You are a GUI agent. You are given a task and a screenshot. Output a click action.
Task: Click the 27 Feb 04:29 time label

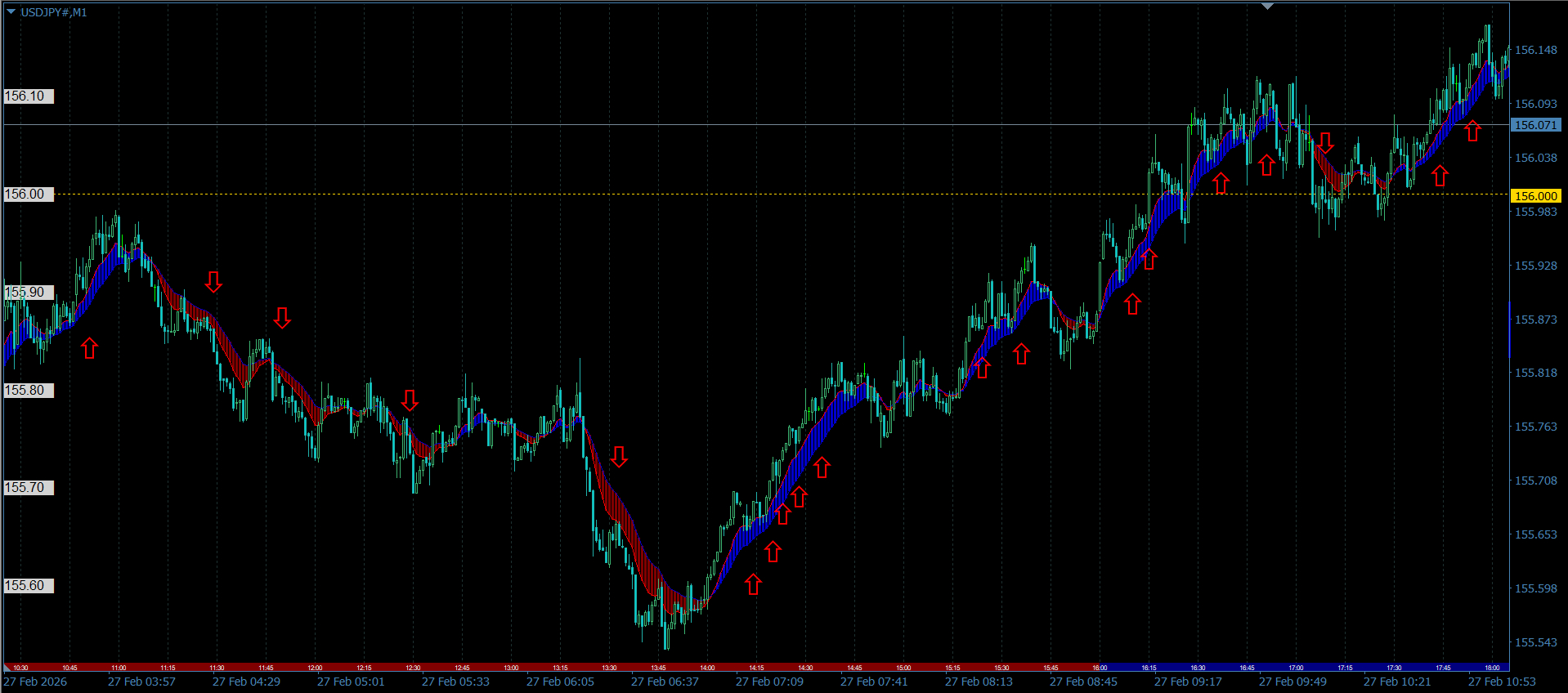point(246,682)
